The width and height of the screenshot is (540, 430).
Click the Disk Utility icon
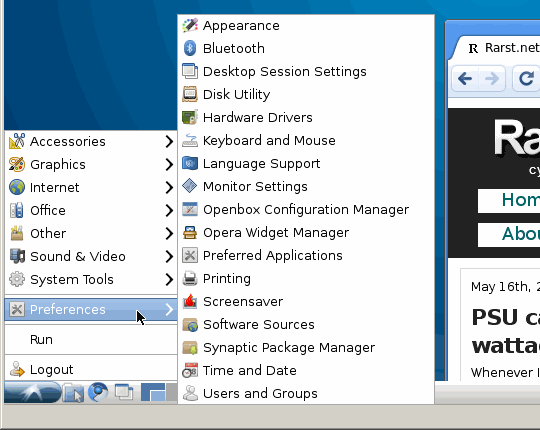click(x=190, y=94)
